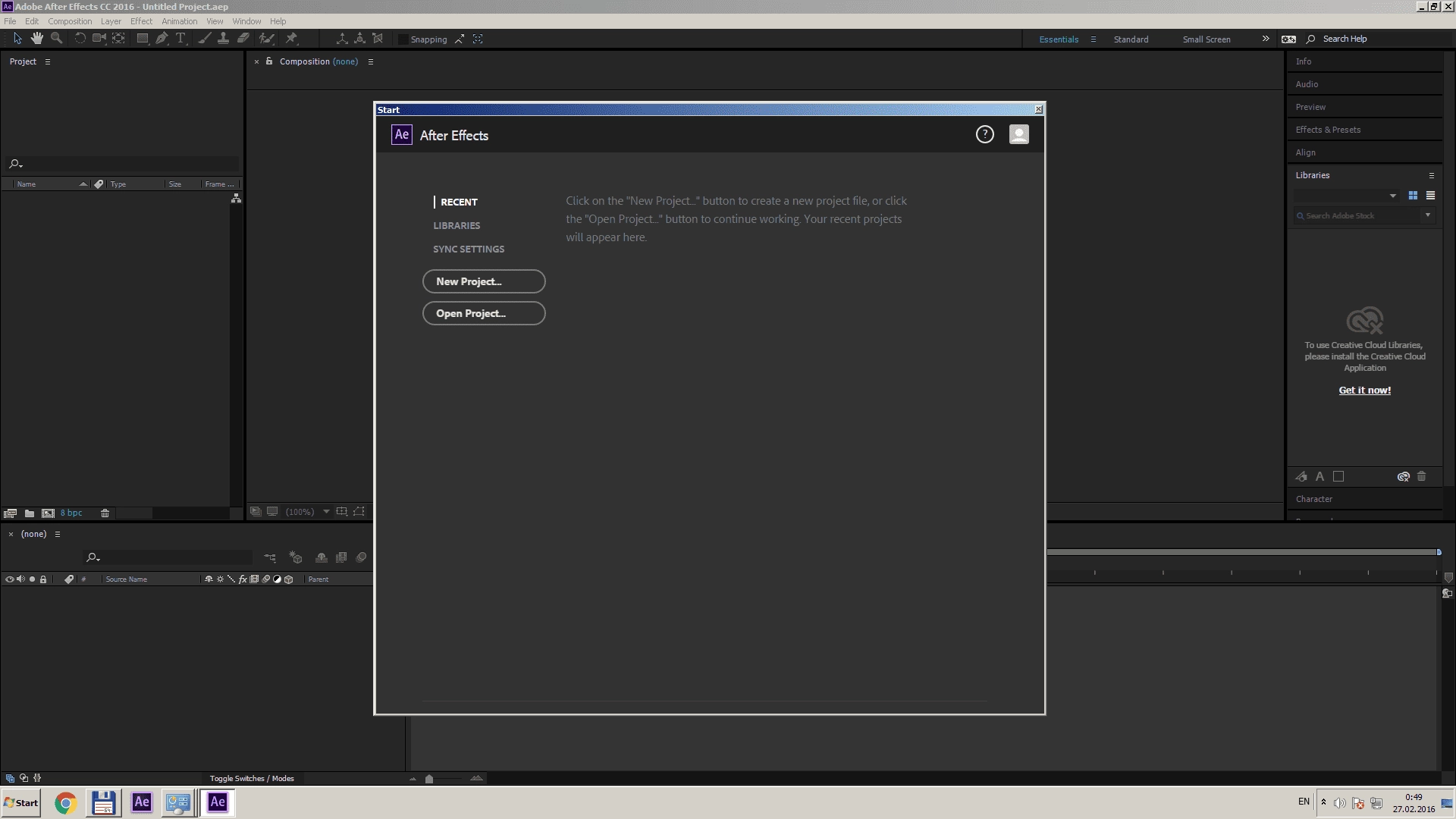Select the LIBRARIES section in Start dialog
Image resolution: width=1456 pixels, height=819 pixels.
[x=457, y=225]
